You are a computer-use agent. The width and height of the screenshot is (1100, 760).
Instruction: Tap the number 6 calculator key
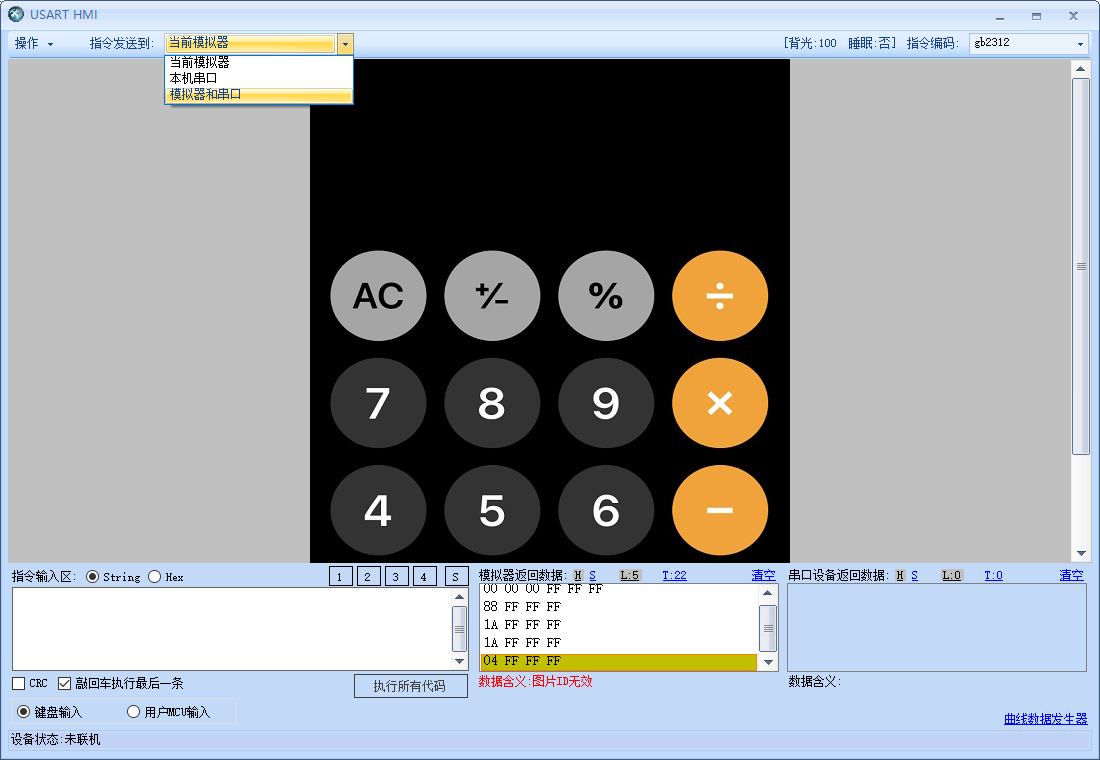606,510
